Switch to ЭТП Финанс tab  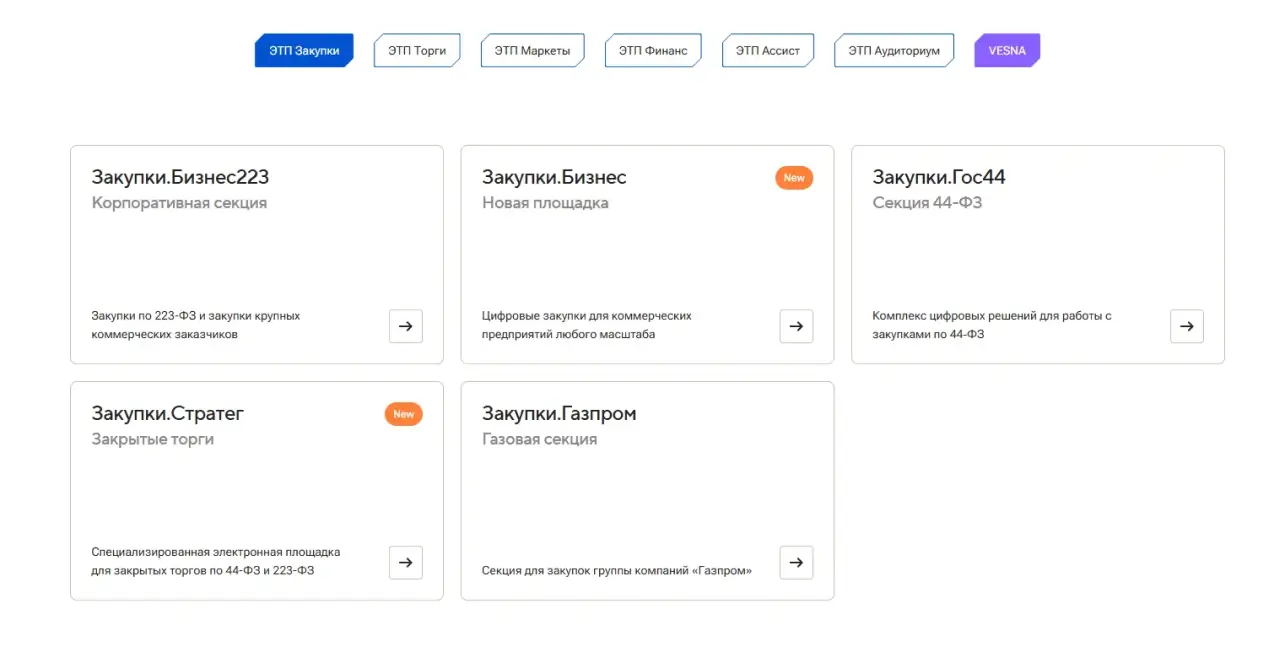tap(653, 51)
